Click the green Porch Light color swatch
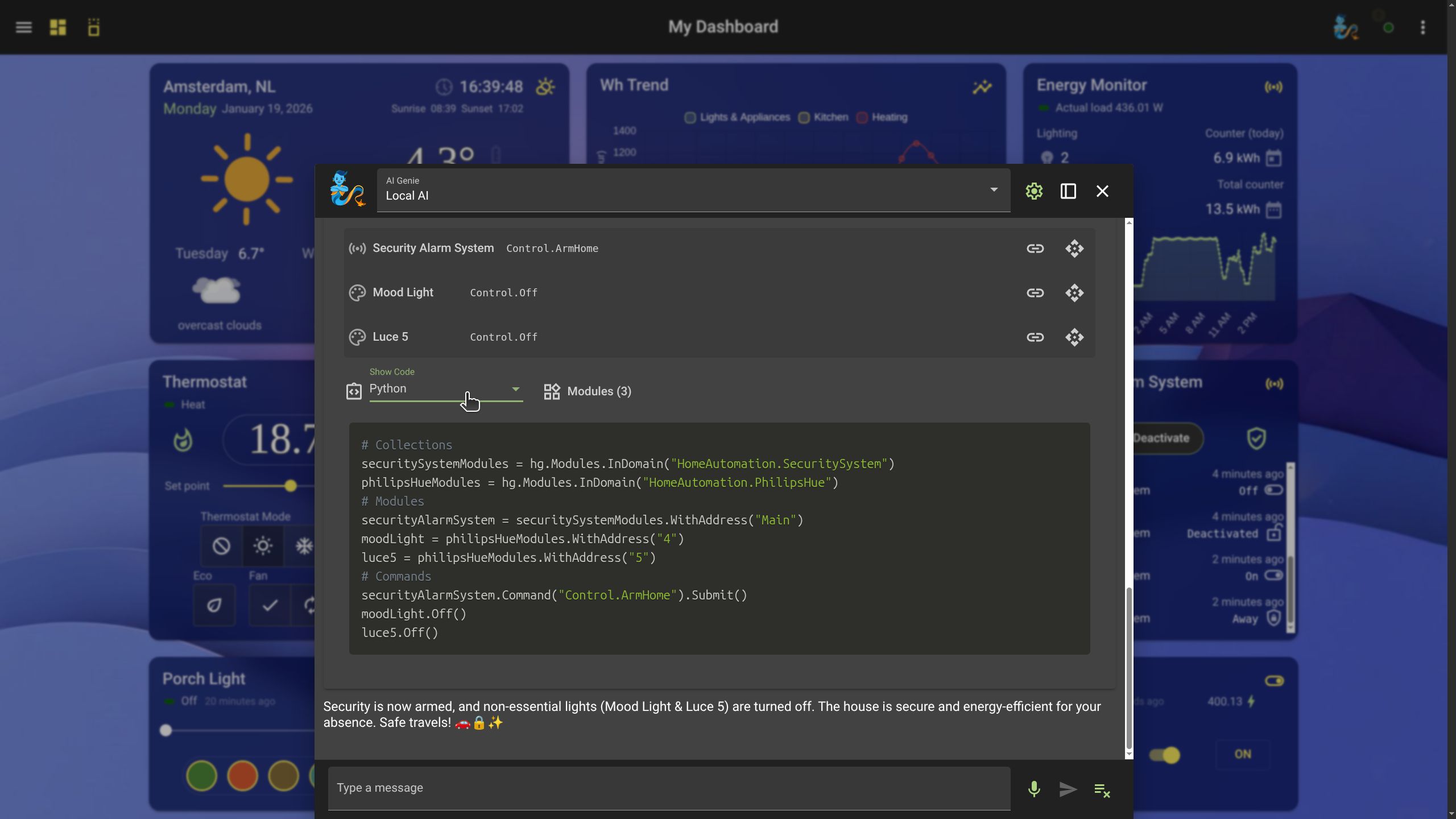Viewport: 1456px width, 819px height. point(201,775)
